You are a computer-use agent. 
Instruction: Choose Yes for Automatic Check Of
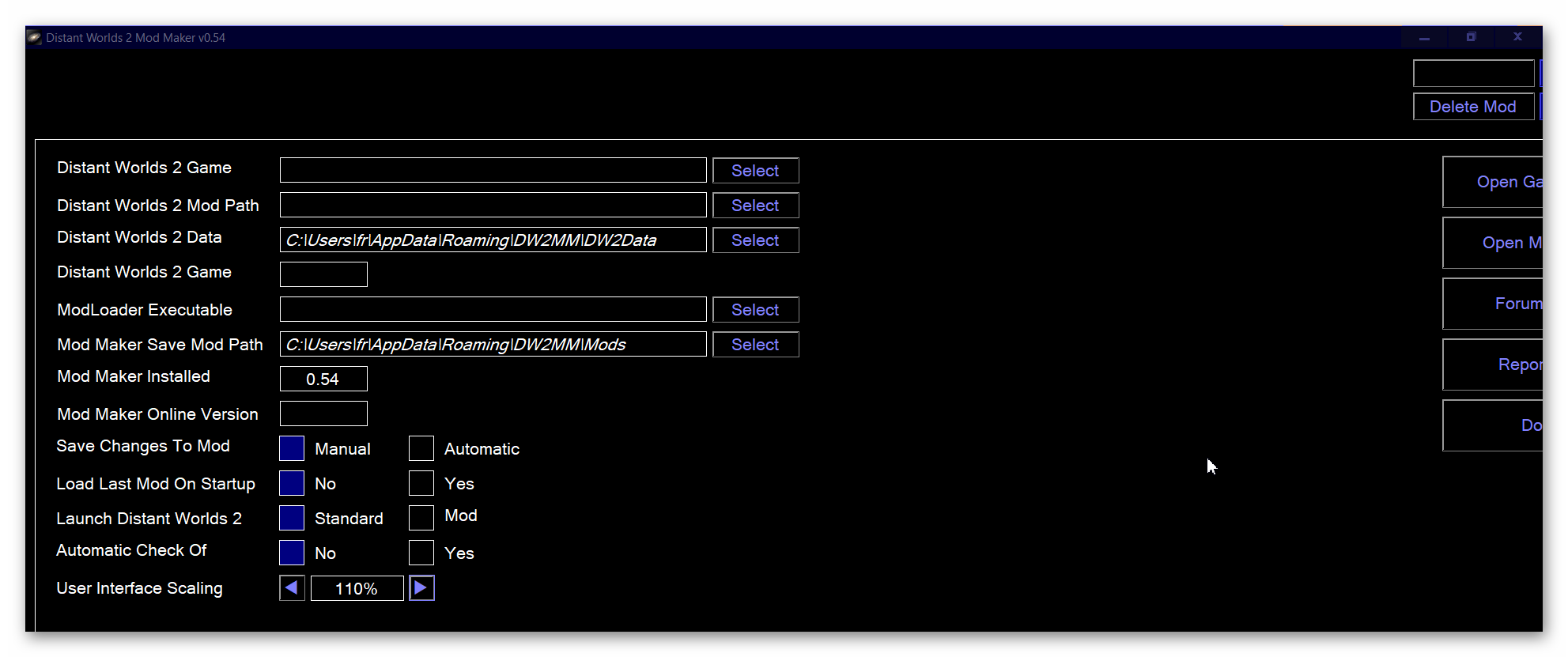click(x=421, y=553)
